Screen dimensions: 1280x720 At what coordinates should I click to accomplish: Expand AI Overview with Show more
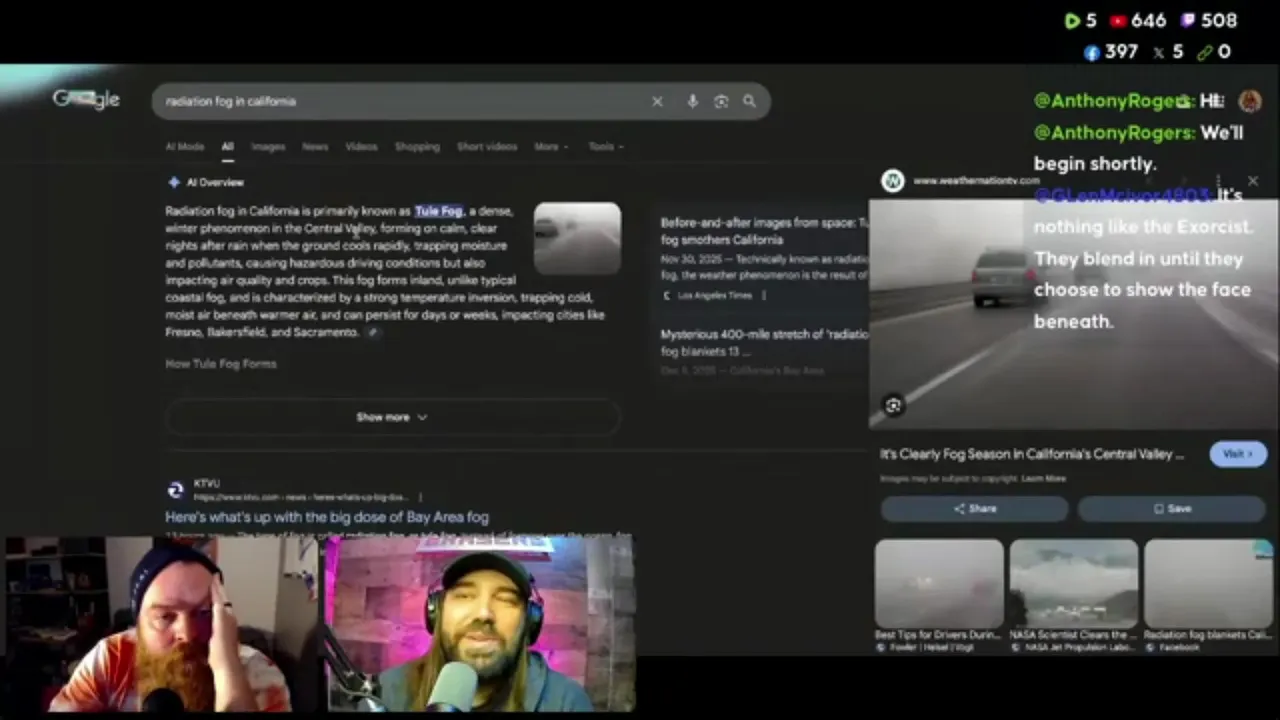pyautogui.click(x=392, y=417)
